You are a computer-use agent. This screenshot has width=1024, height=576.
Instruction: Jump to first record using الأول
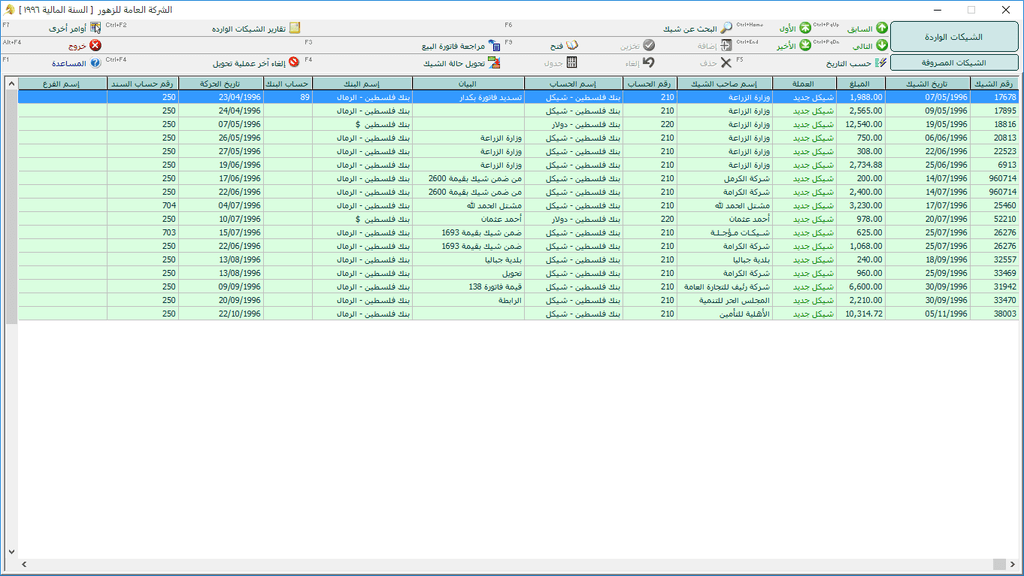coord(796,29)
